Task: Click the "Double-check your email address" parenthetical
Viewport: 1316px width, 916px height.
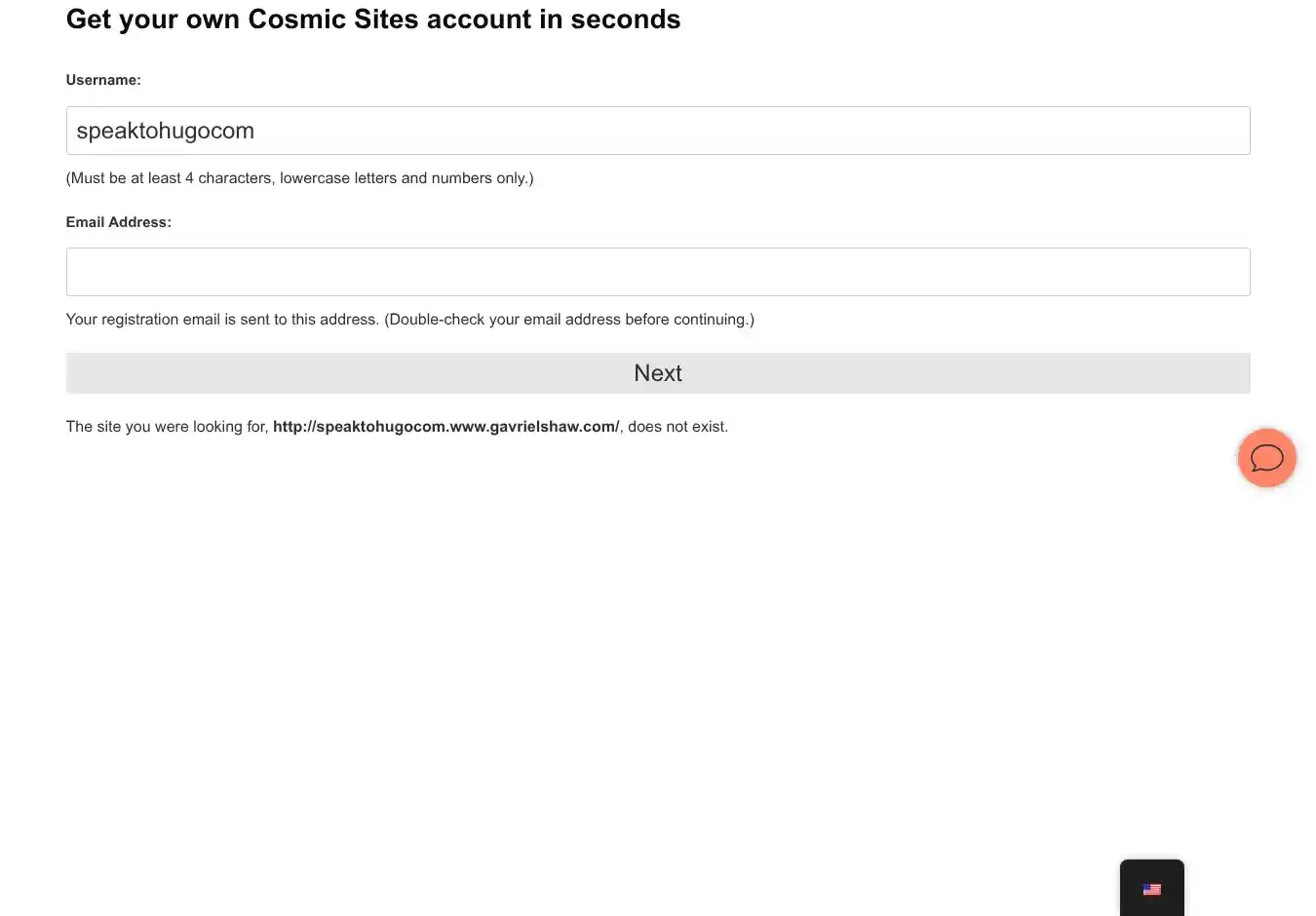Action: 568,320
